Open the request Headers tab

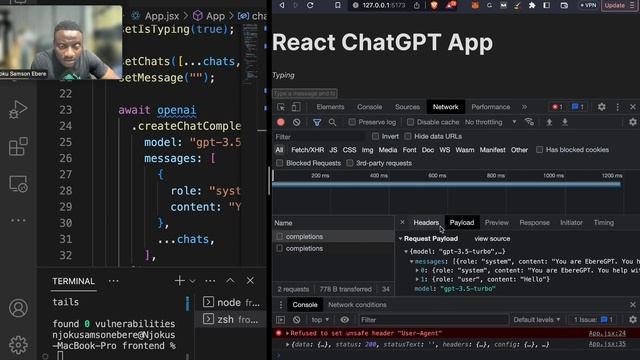click(426, 222)
